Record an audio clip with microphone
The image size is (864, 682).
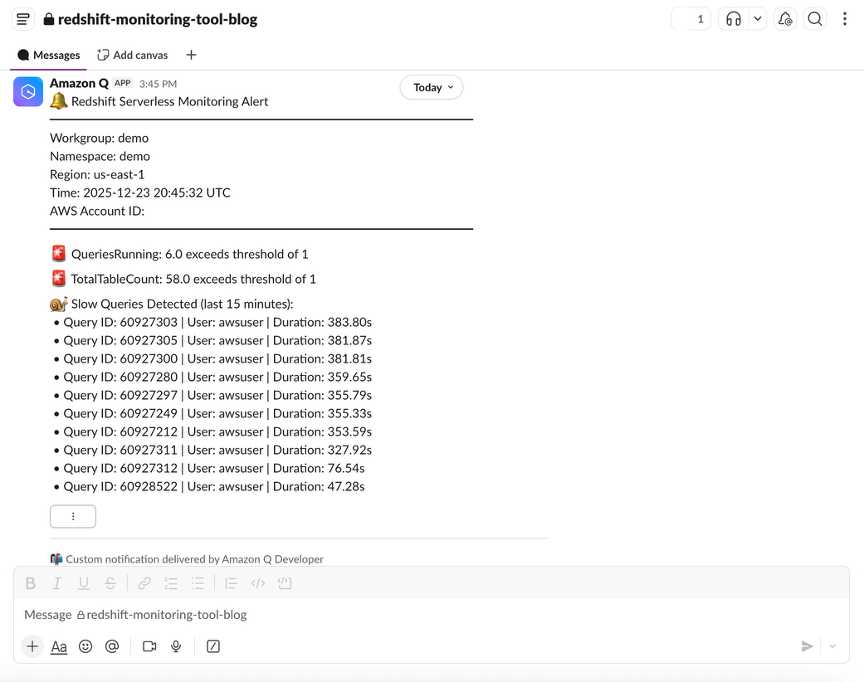click(176, 647)
